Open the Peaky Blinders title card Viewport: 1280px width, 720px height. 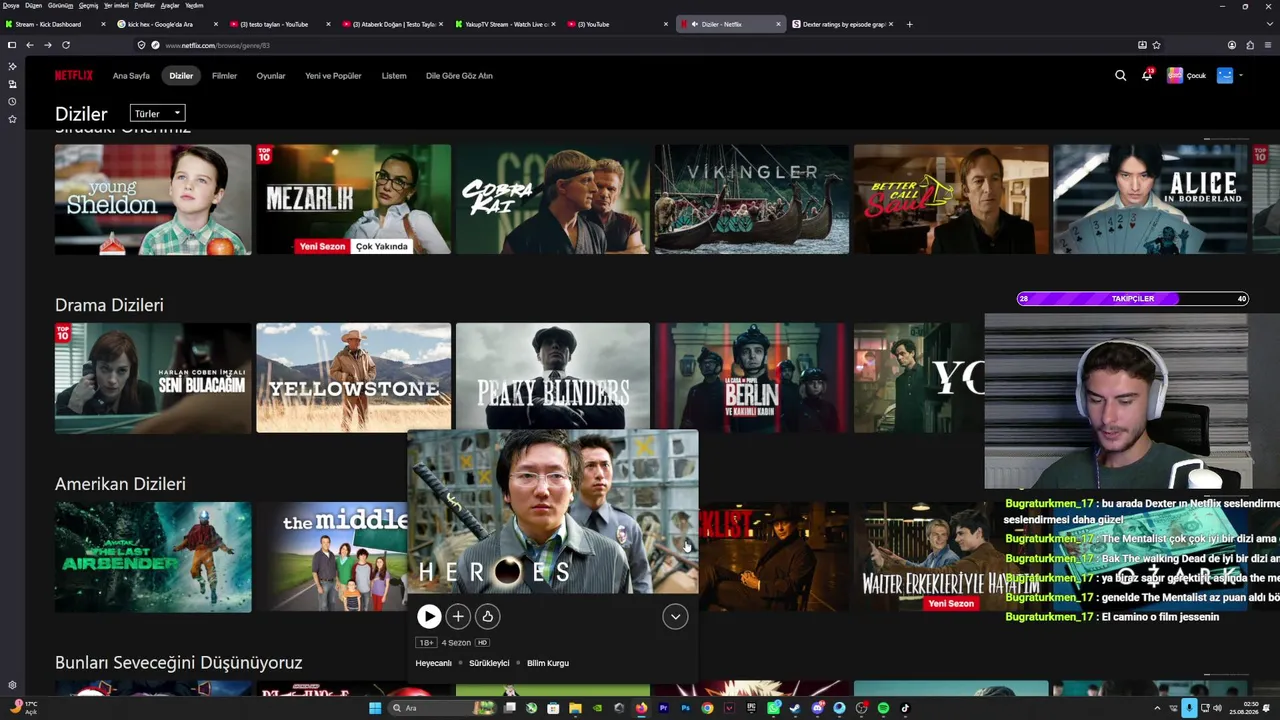click(553, 377)
